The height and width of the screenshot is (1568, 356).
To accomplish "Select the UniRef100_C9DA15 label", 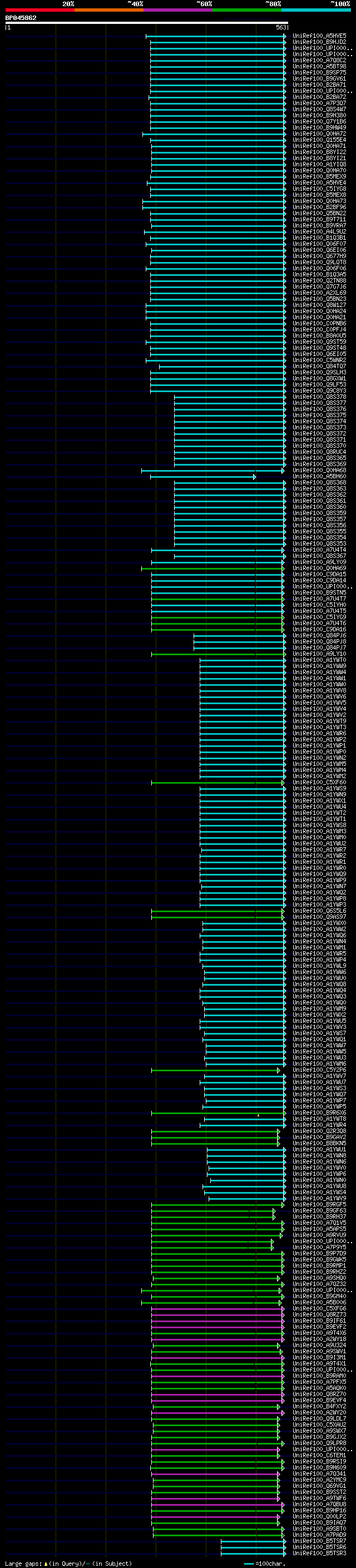I will pyautogui.click(x=319, y=574).
